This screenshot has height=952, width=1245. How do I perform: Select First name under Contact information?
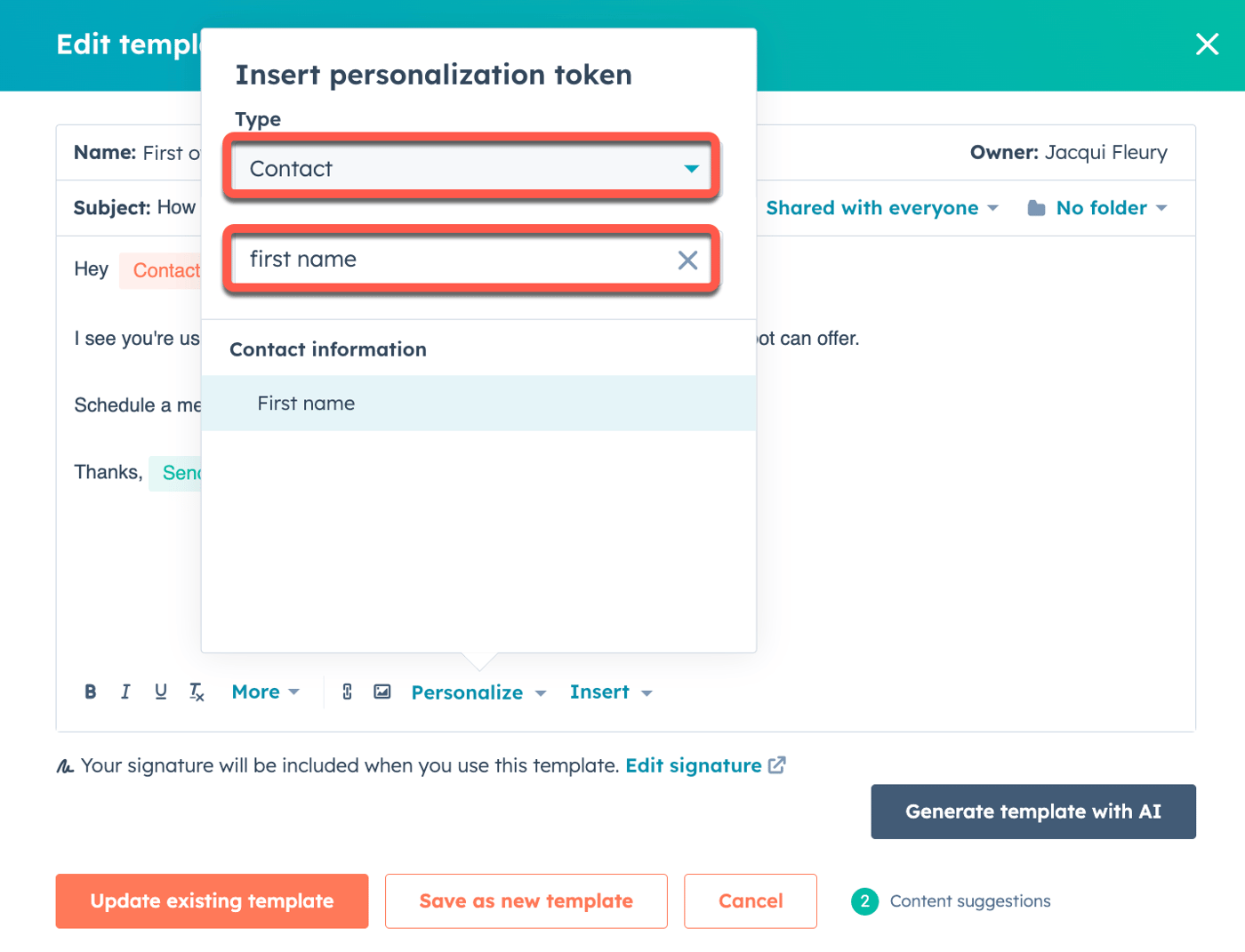(x=306, y=404)
